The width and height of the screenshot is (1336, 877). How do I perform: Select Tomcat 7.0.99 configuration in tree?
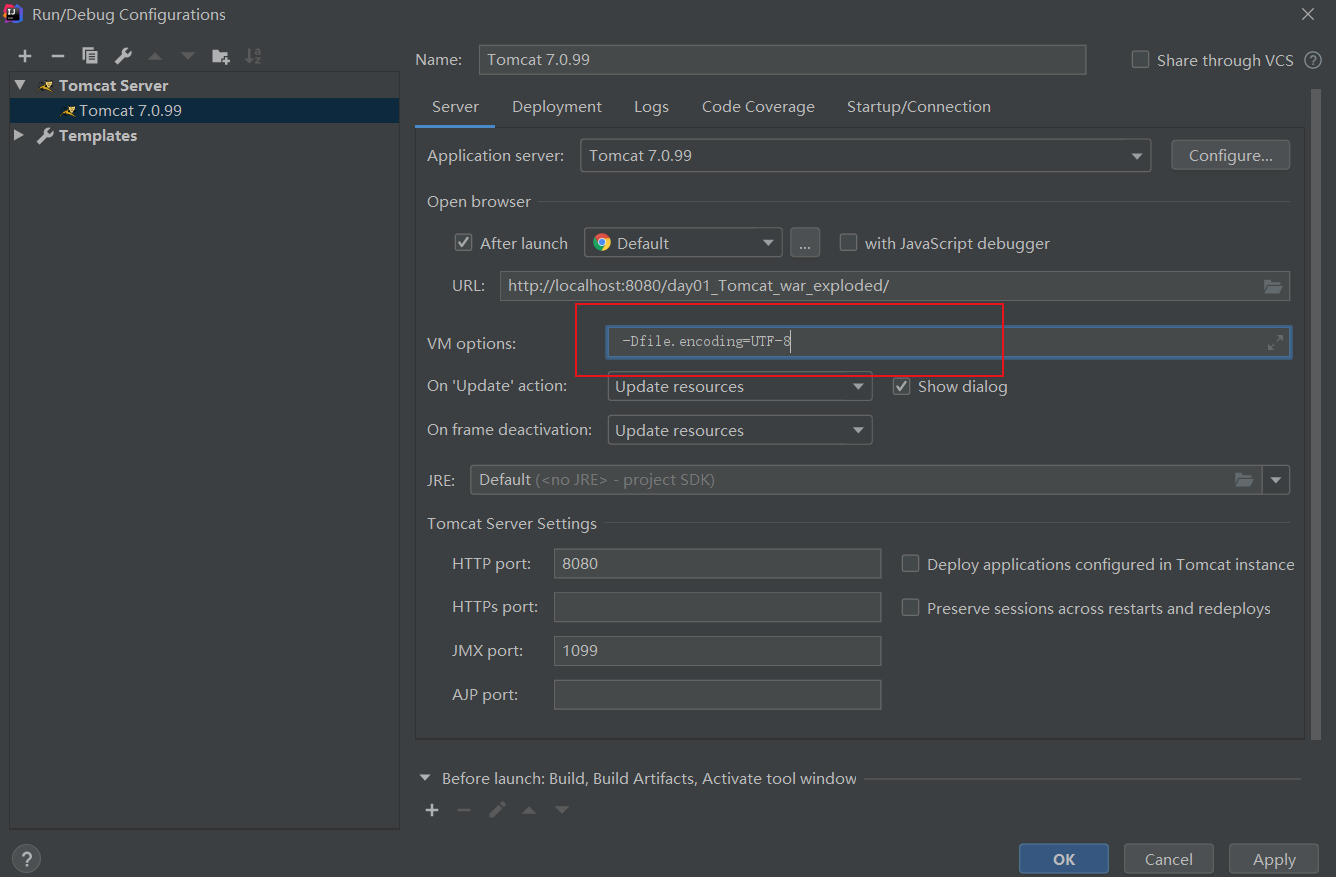(204, 110)
